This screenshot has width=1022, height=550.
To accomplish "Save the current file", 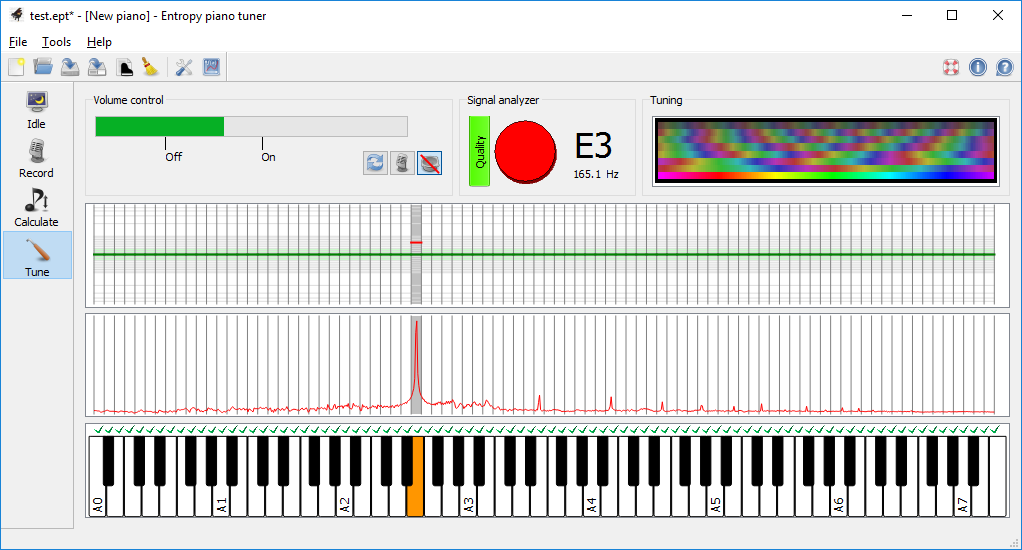I will click(x=70, y=67).
